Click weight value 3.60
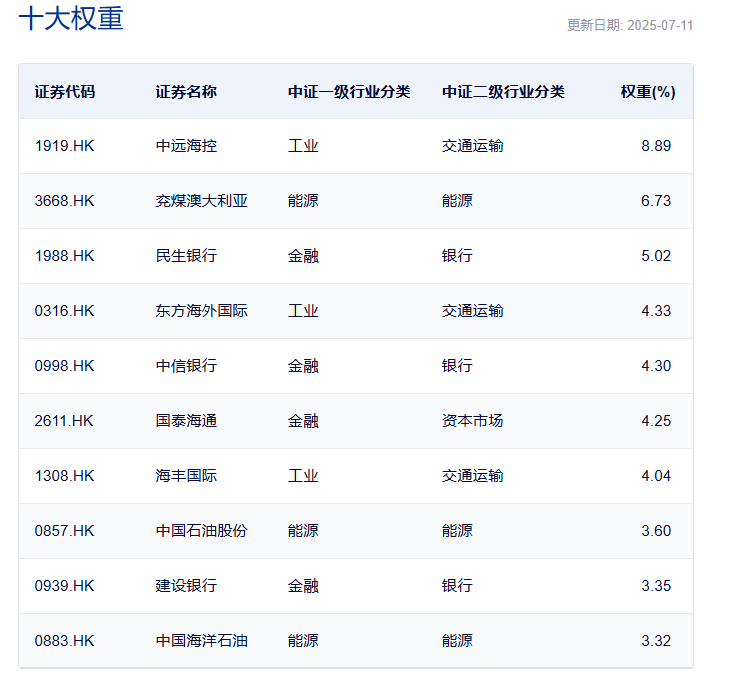 click(656, 531)
